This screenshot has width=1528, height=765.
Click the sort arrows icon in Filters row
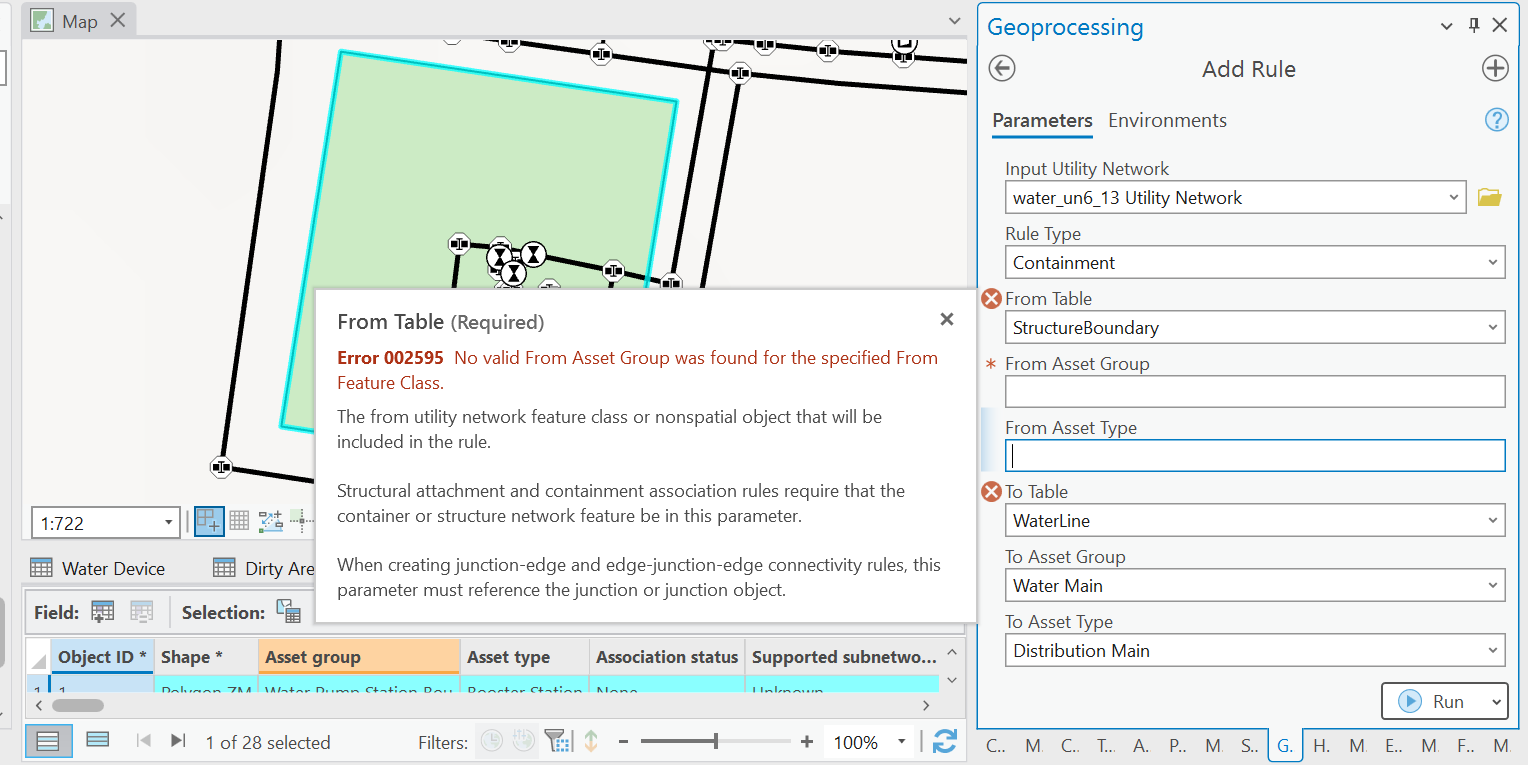tap(591, 741)
